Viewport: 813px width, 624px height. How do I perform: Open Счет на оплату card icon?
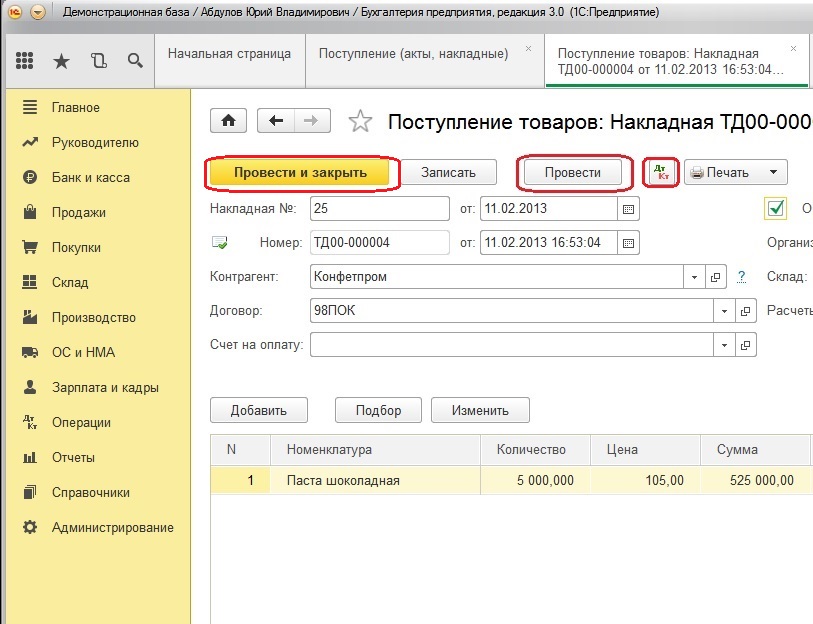coord(746,345)
